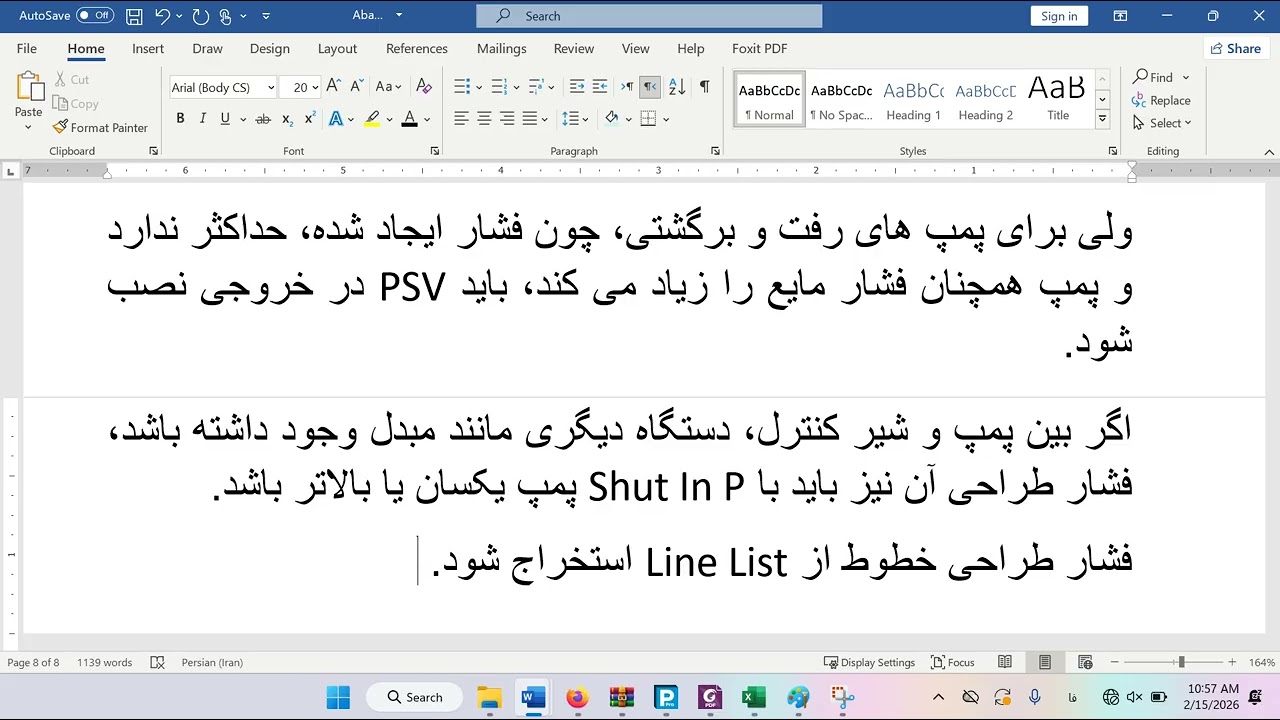The image size is (1280, 720).
Task: Open the font size dropdown
Action: pos(315,87)
